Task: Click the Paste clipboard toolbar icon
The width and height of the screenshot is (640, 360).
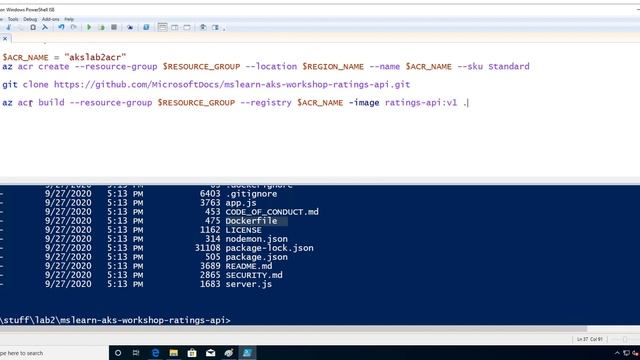Action: [33, 27]
